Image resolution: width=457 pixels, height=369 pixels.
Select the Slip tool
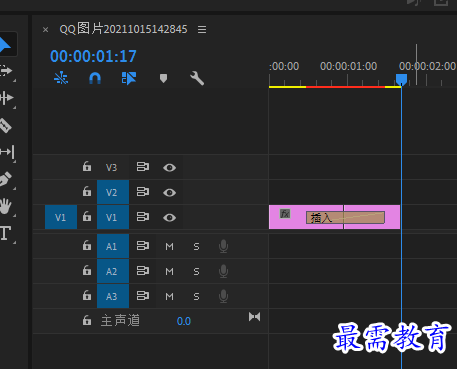[x=7, y=152]
